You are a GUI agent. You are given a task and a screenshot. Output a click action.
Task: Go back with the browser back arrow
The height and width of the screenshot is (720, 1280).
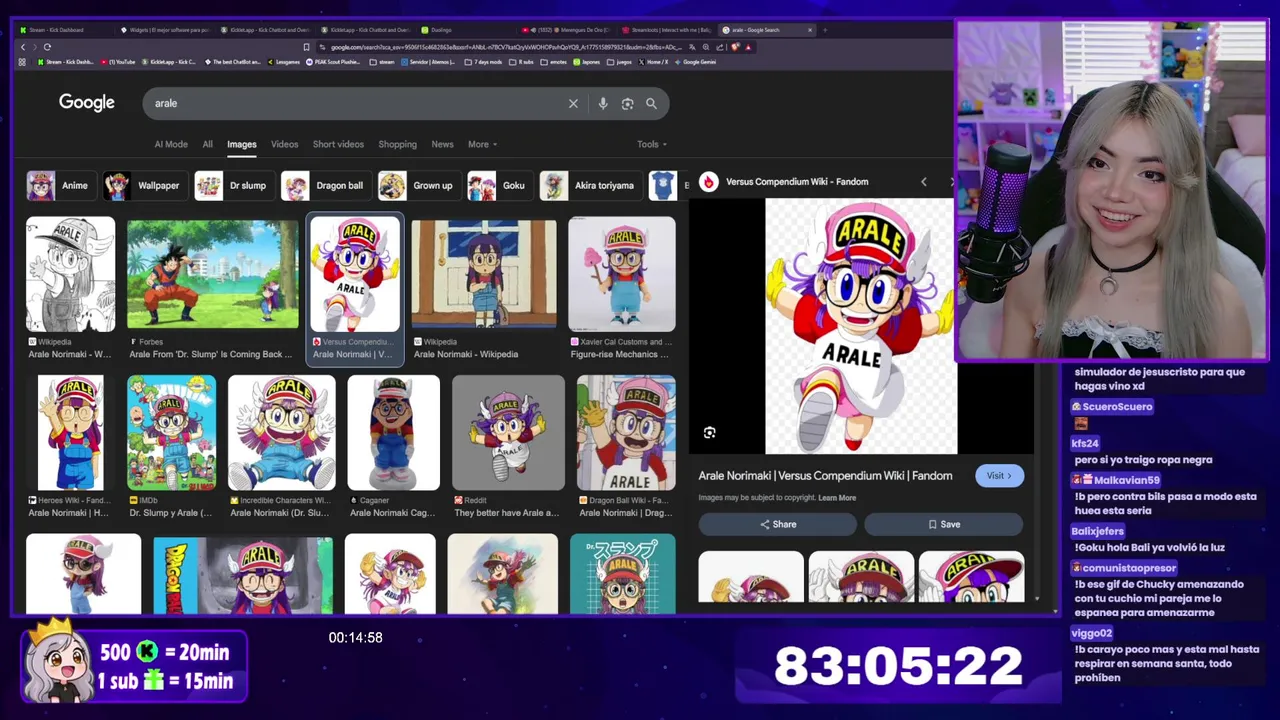23,47
